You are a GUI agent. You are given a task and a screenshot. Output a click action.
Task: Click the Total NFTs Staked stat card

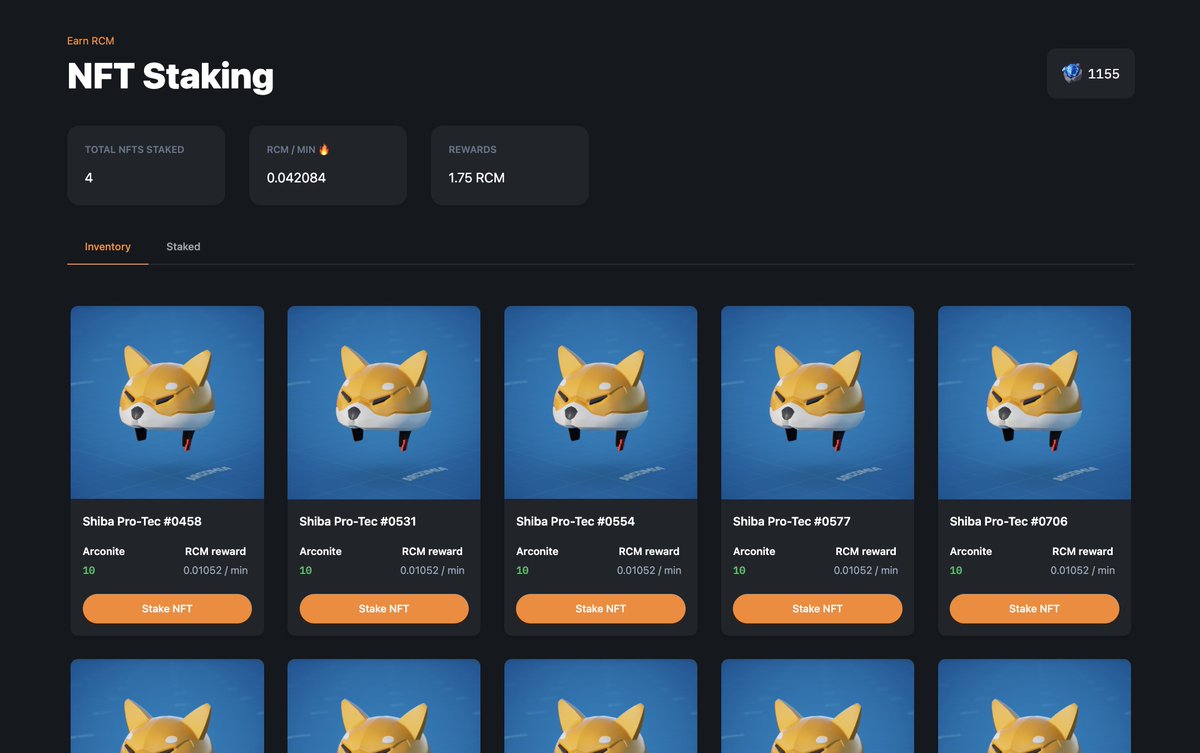point(146,165)
